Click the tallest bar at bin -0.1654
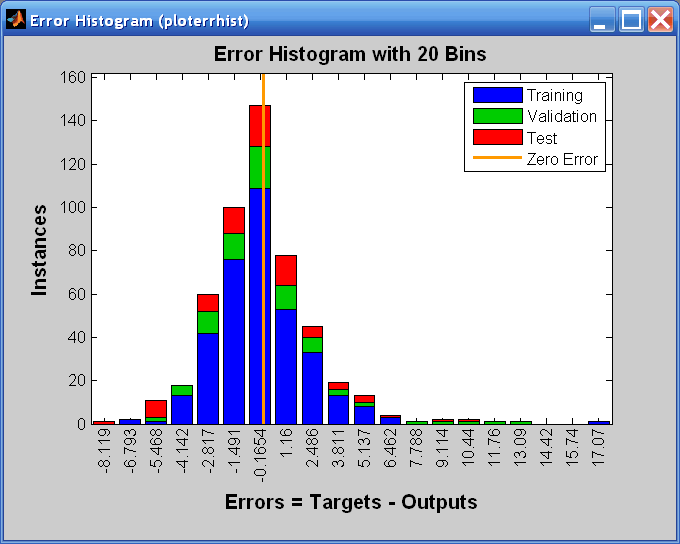Image resolution: width=680 pixels, height=544 pixels. coord(260,265)
